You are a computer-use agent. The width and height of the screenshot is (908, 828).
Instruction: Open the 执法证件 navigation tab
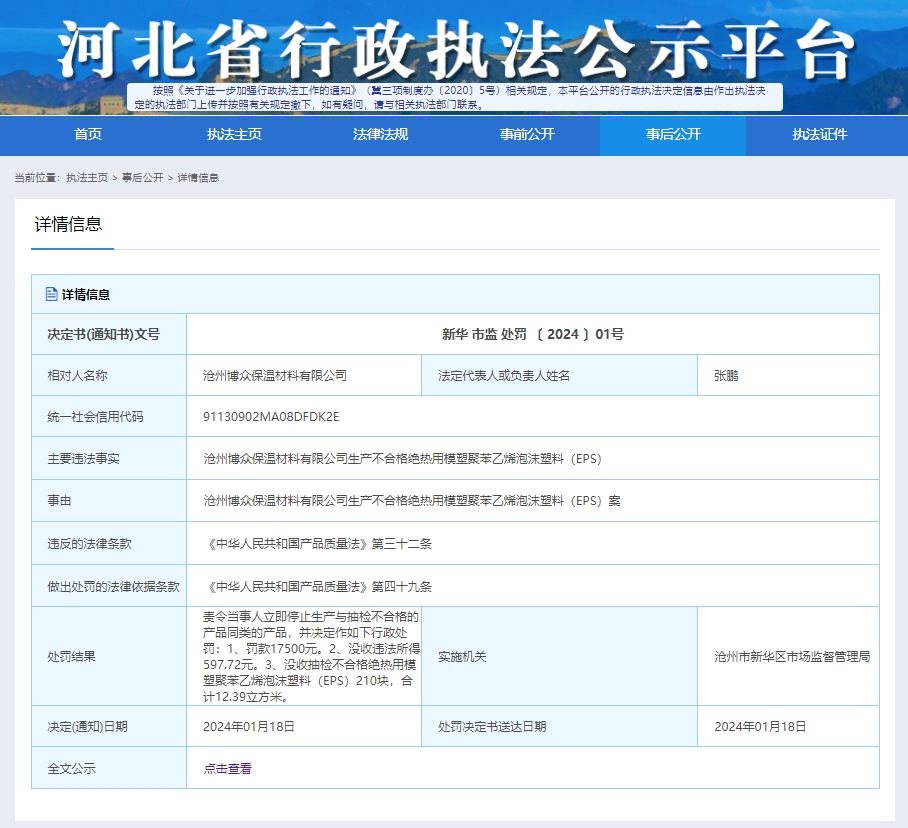click(x=819, y=135)
